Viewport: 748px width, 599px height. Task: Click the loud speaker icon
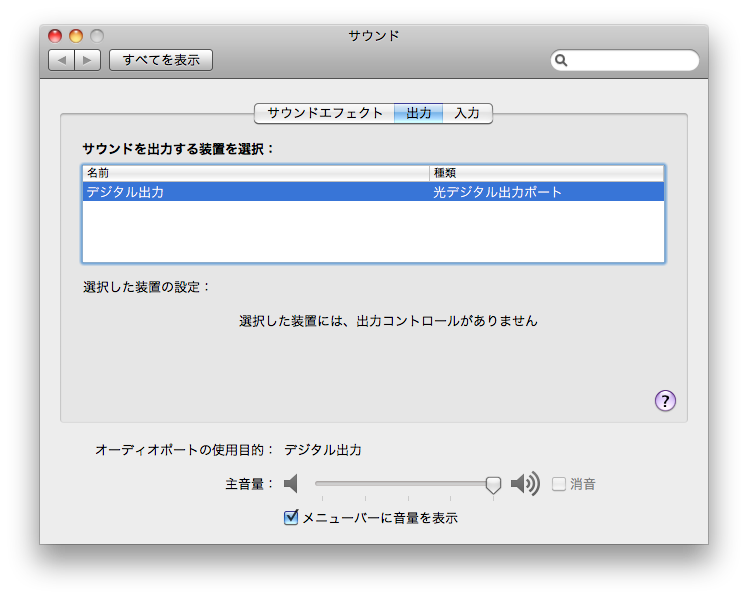point(525,484)
